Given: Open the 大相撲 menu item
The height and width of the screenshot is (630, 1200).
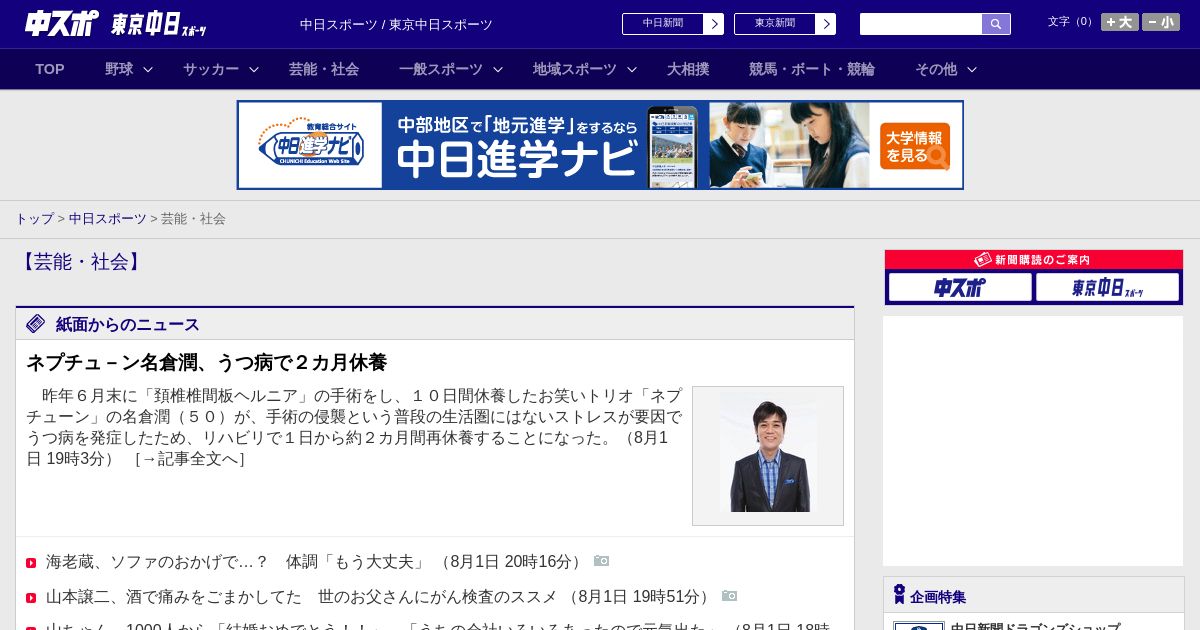Looking at the screenshot, I should pos(688,69).
